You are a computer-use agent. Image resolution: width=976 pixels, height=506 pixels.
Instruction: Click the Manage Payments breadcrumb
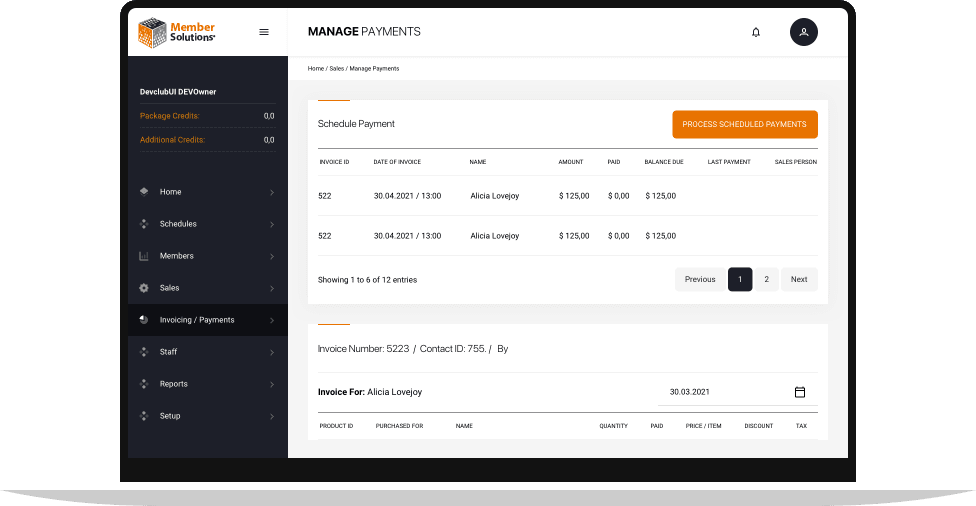click(374, 68)
